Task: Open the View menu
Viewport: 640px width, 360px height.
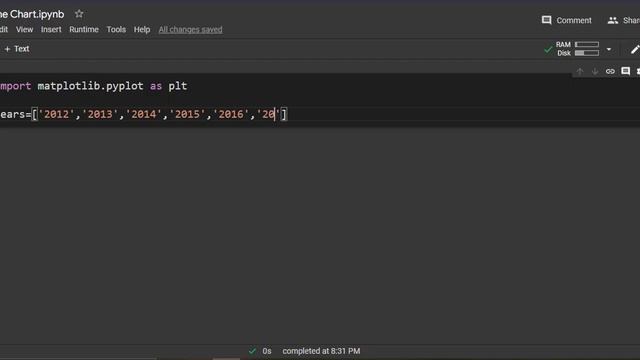Action: pyautogui.click(x=24, y=29)
